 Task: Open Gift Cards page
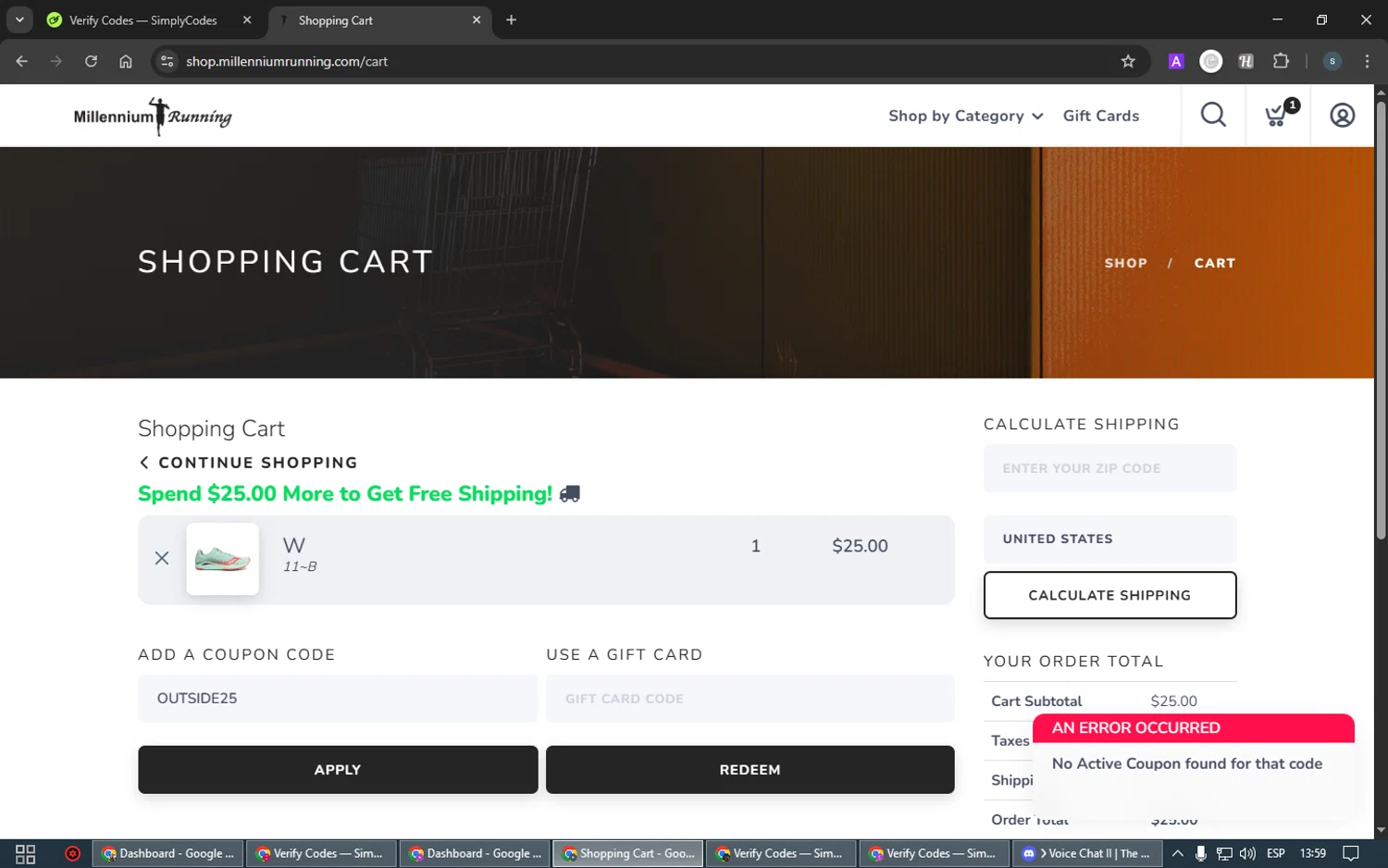[1101, 116]
